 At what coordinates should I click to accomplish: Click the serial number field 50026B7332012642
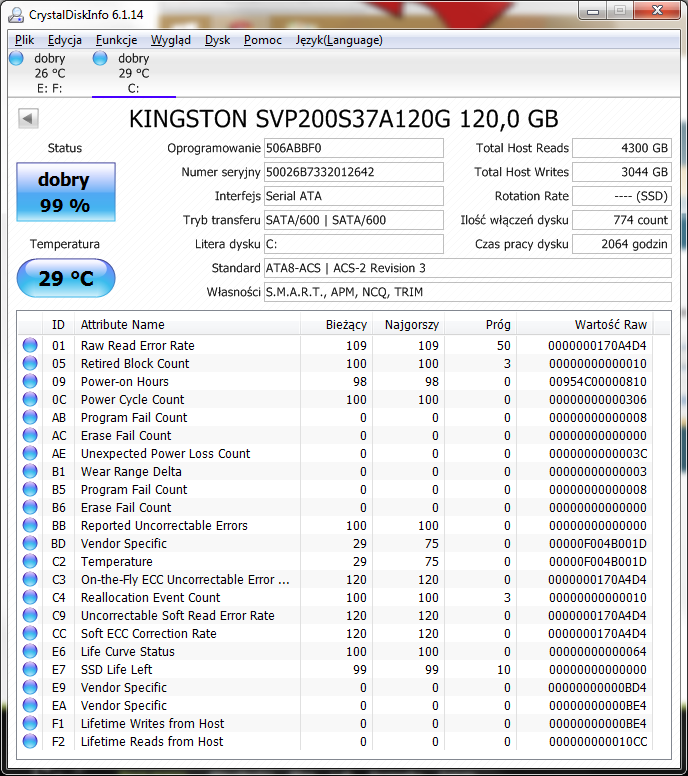tap(353, 172)
